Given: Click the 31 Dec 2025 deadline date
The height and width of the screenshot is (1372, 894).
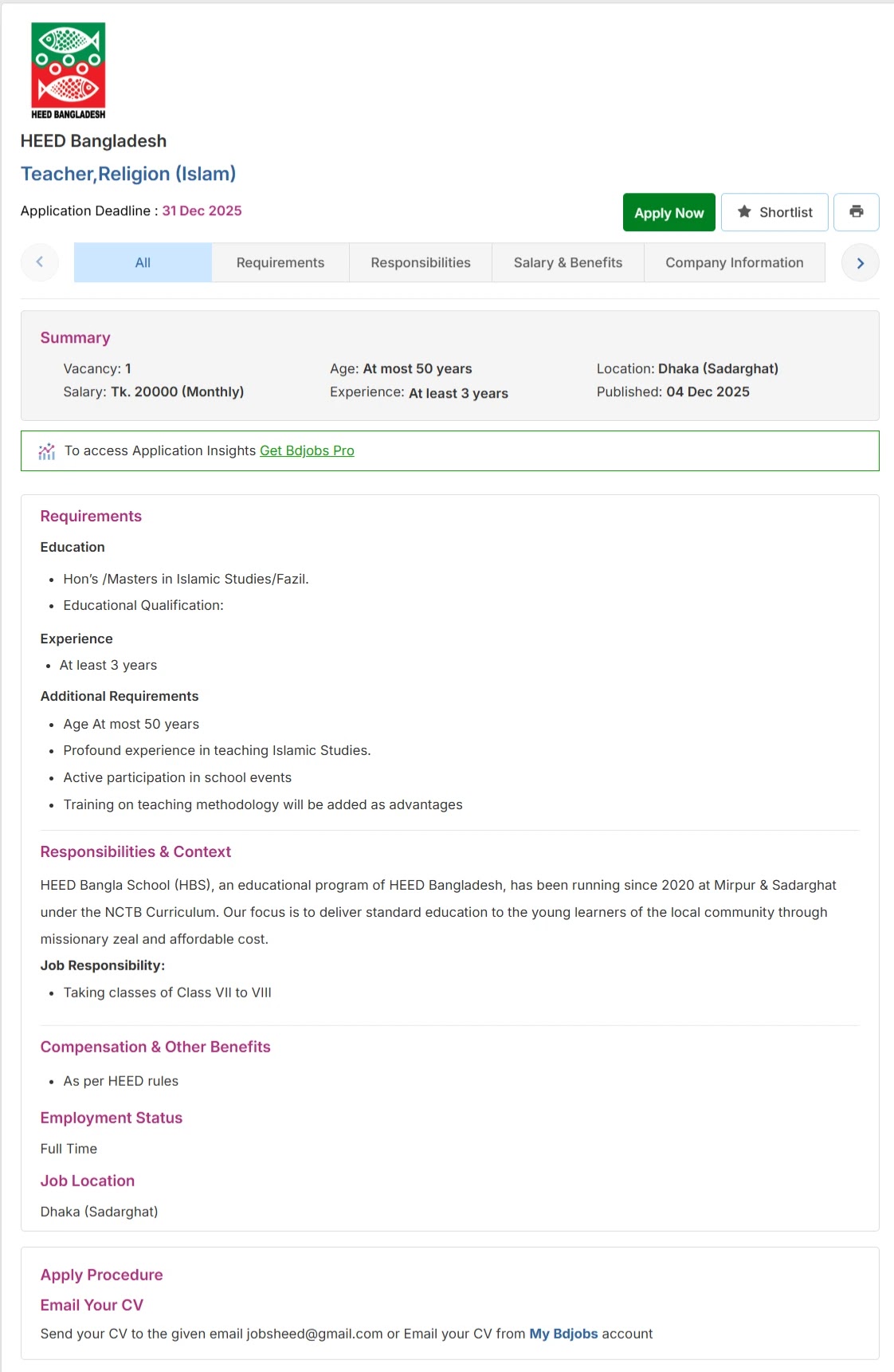Looking at the screenshot, I should tap(202, 210).
